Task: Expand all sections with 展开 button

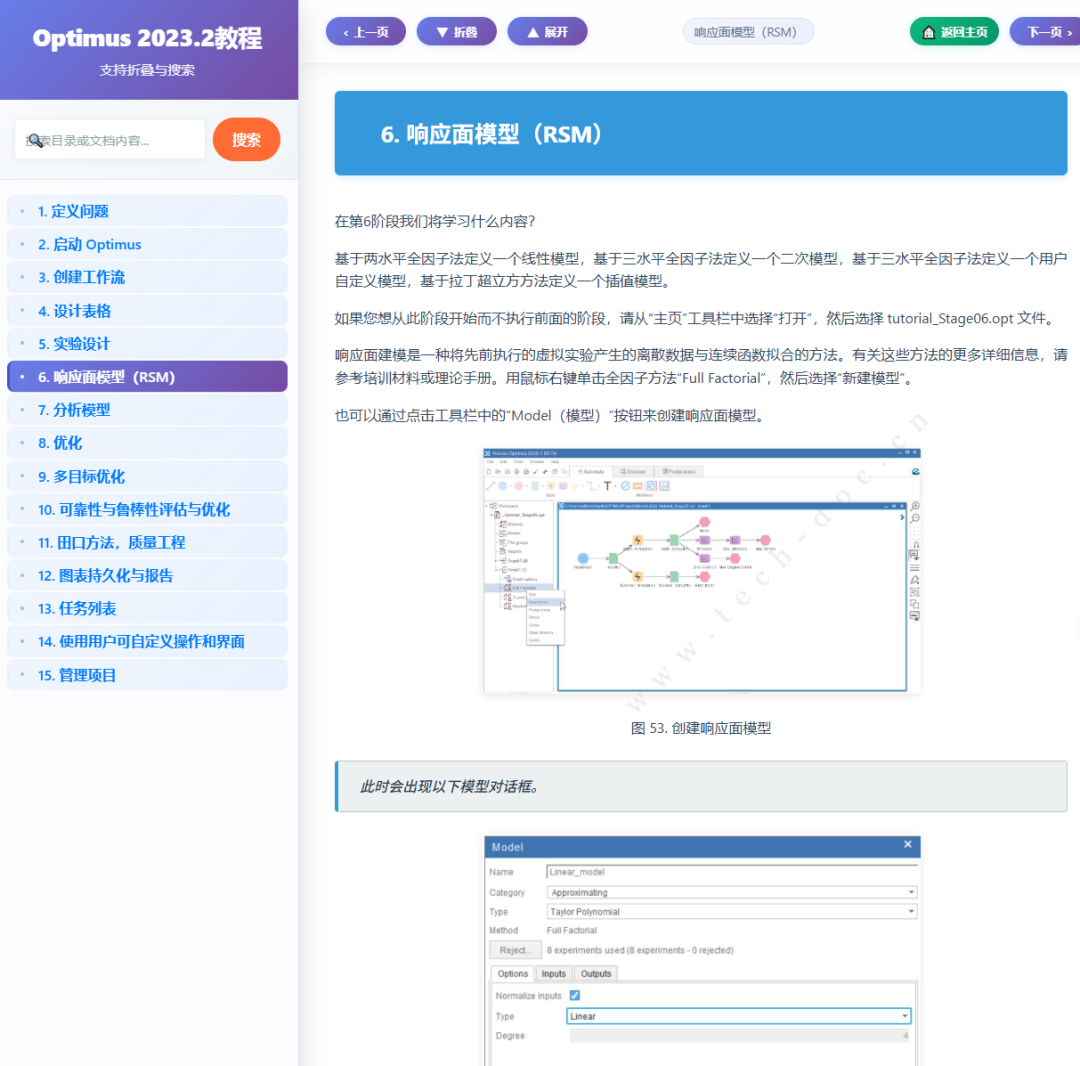Action: click(548, 32)
